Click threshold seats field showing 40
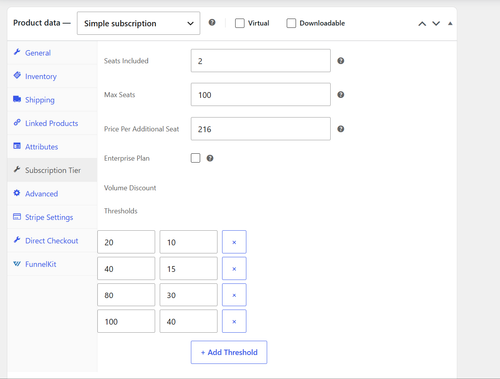Image resolution: width=500 pixels, height=379 pixels. point(126,268)
